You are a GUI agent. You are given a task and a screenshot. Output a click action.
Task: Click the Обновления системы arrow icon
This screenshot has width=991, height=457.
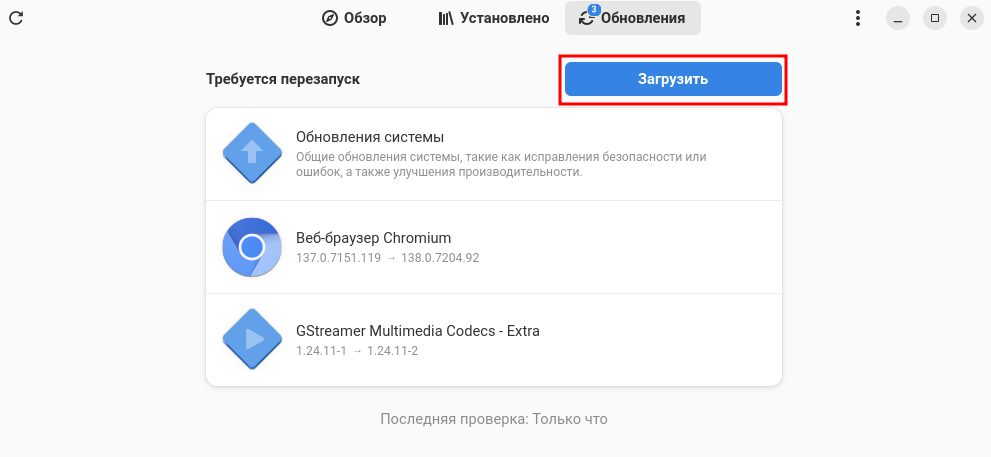click(252, 152)
